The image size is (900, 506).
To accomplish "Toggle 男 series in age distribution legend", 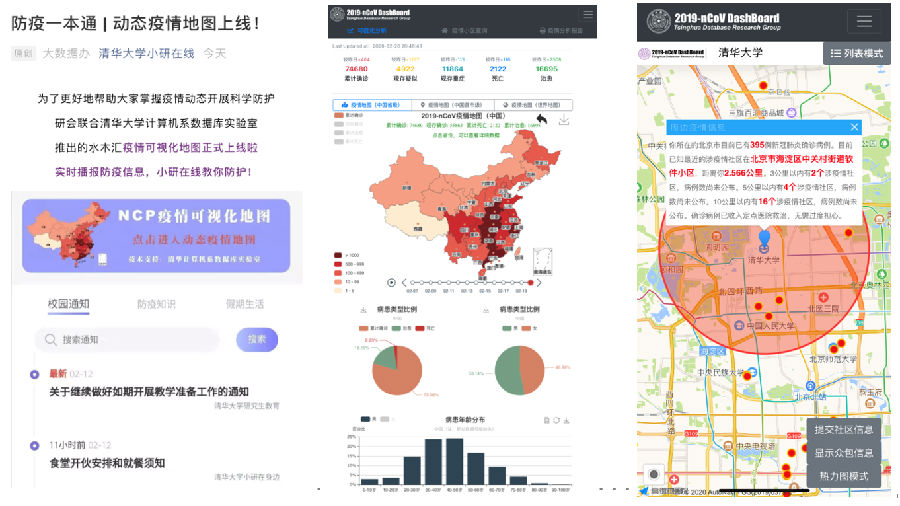I will 368,419.
